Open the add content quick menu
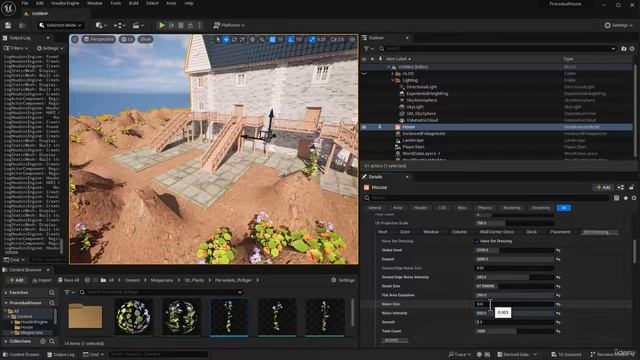Viewport: 640px width, 360px height. (101, 25)
